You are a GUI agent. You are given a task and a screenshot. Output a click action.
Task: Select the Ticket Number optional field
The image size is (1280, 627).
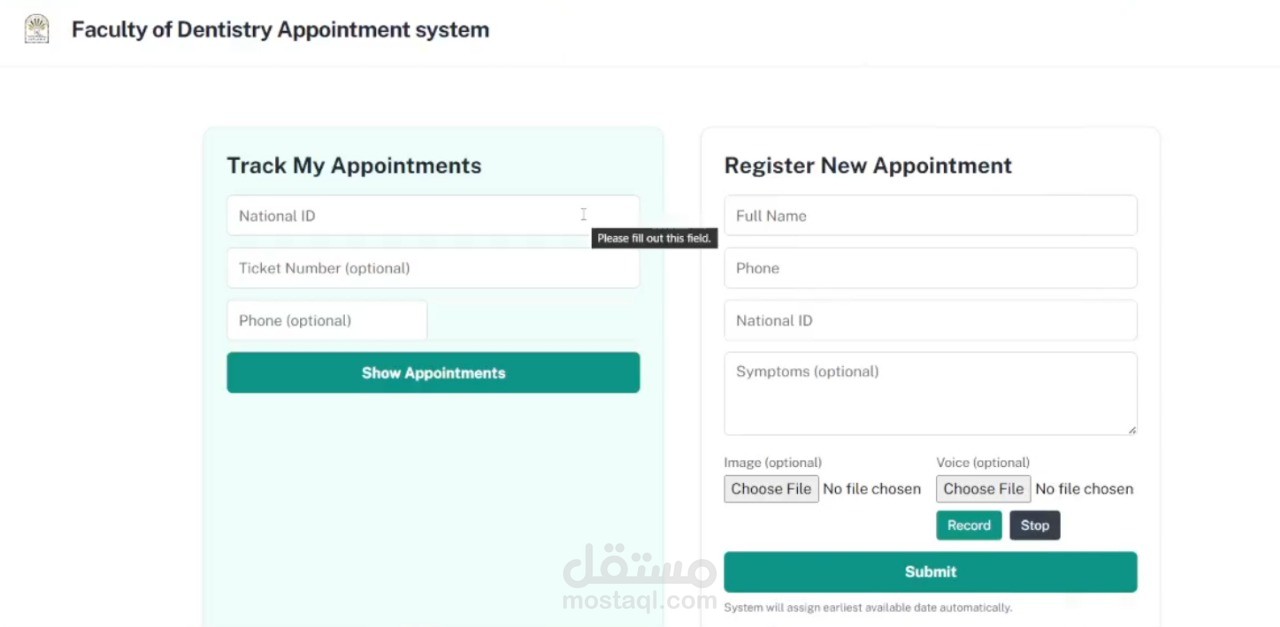(x=433, y=268)
